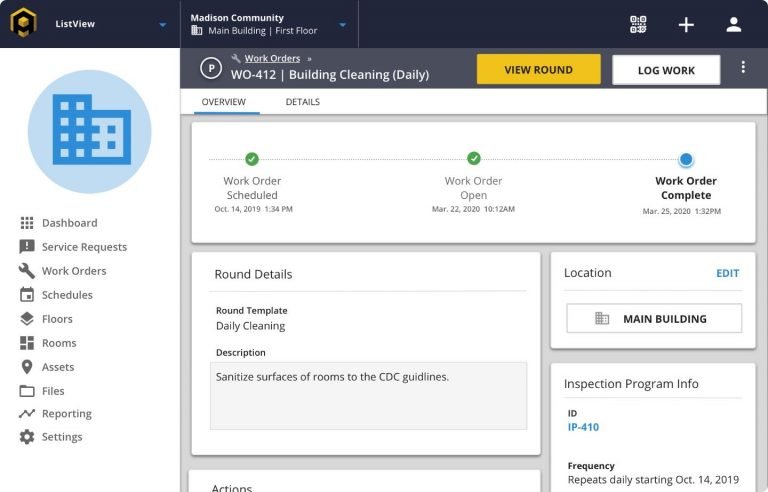Click the Assets location pin icon
The height and width of the screenshot is (492, 768).
click(x=27, y=367)
